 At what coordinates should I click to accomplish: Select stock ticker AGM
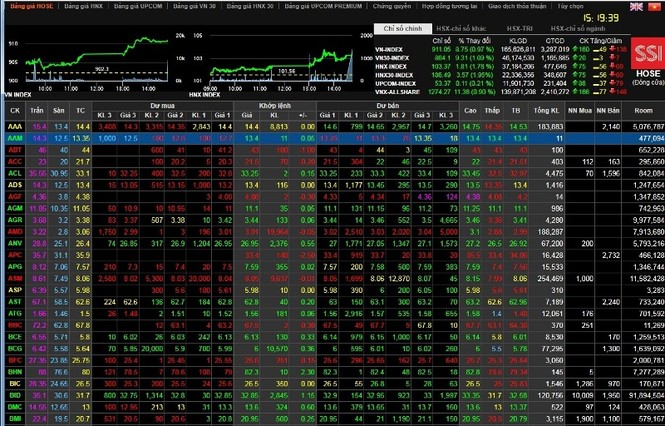click(15, 208)
